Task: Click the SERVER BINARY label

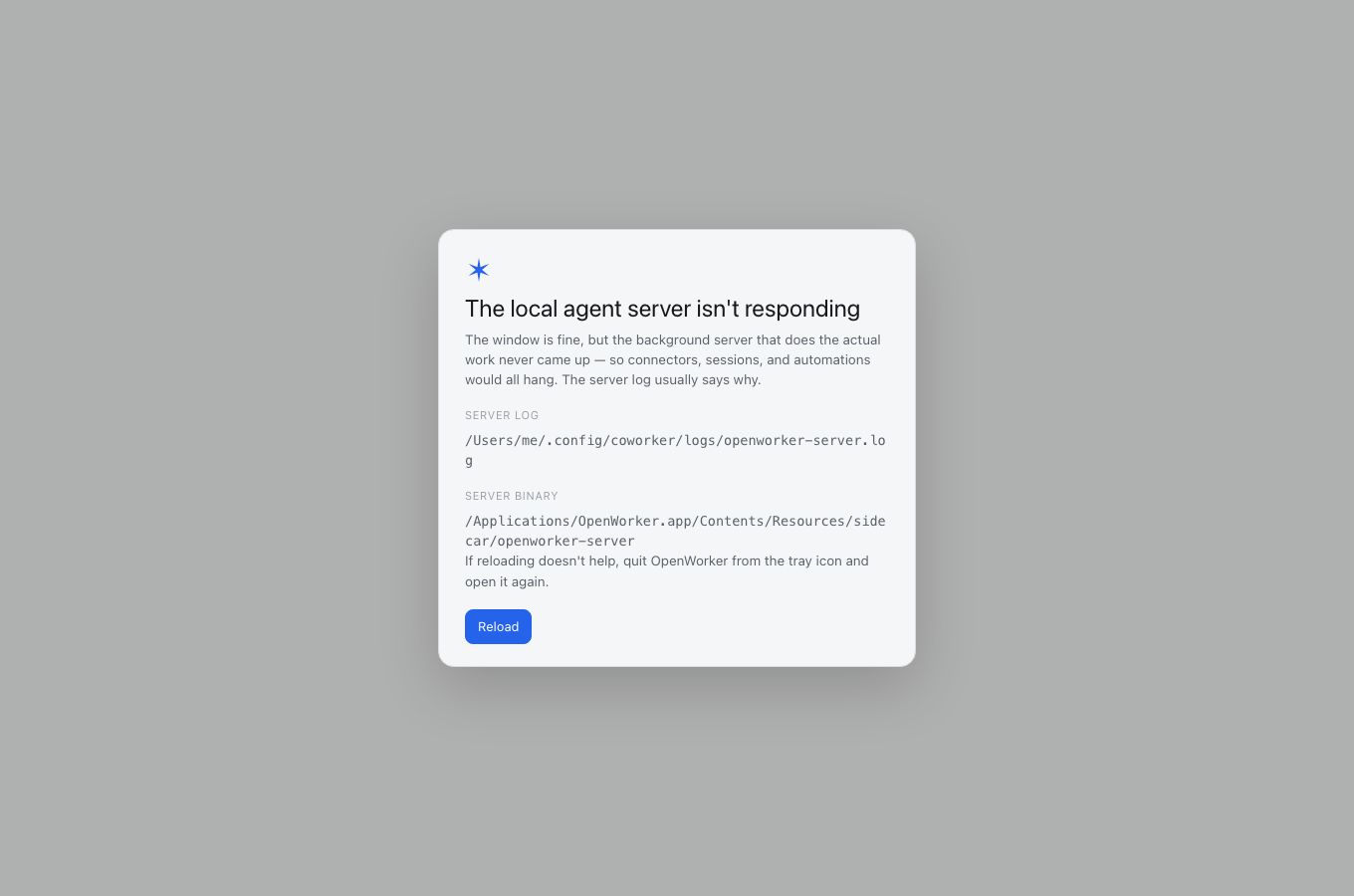Action: coord(512,496)
